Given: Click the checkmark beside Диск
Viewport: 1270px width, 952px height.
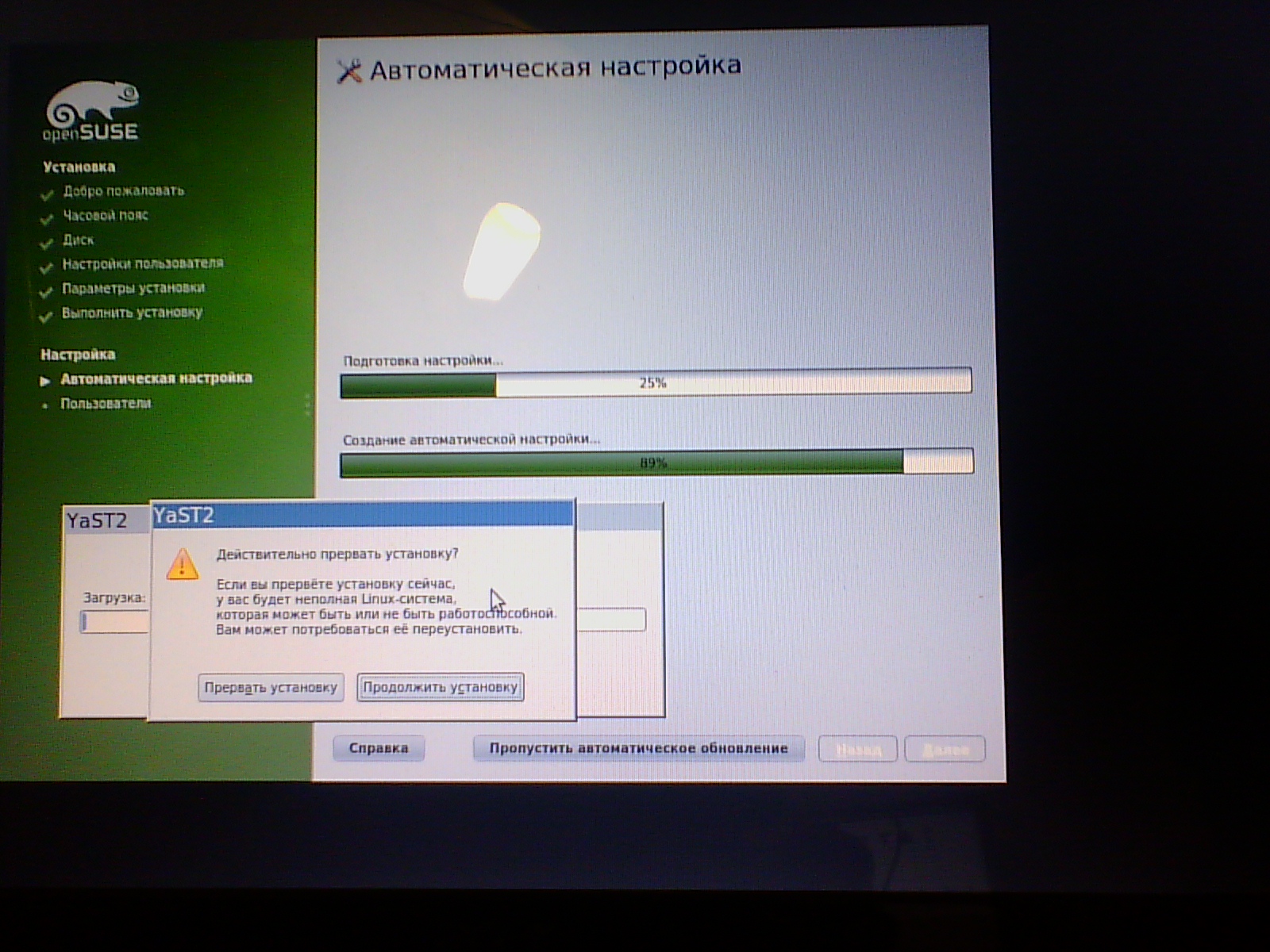Looking at the screenshot, I should (47, 242).
